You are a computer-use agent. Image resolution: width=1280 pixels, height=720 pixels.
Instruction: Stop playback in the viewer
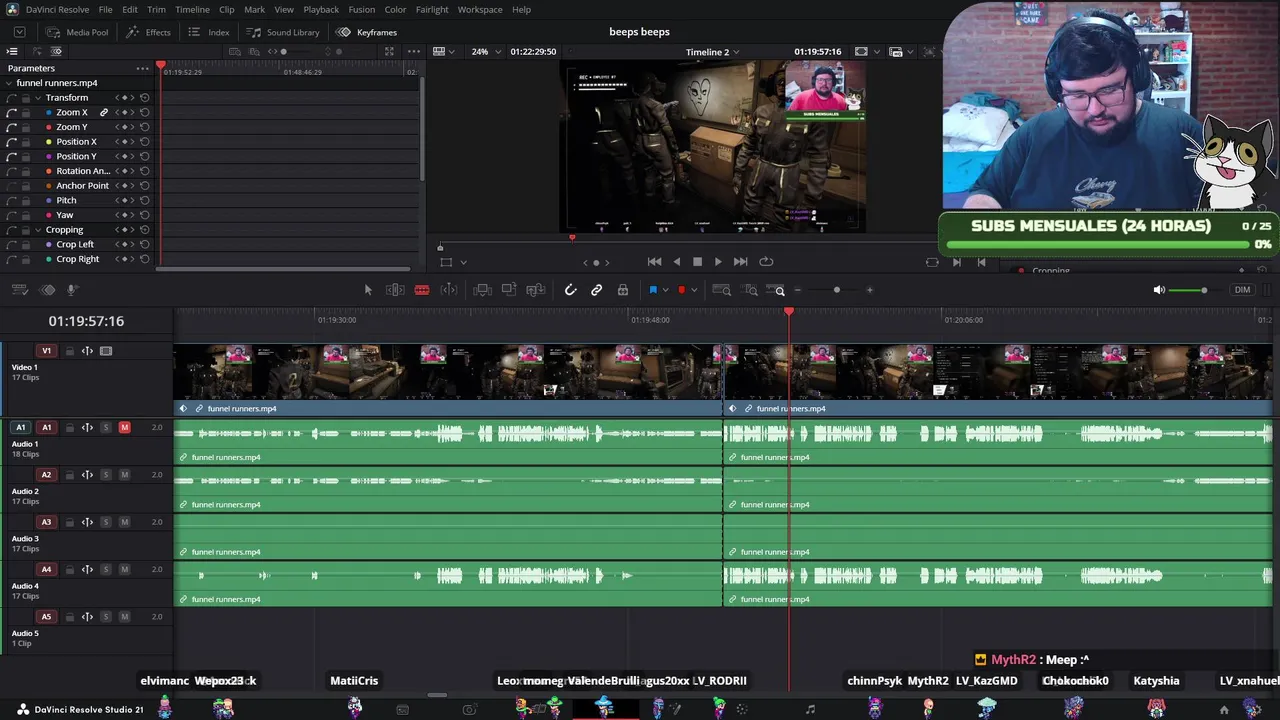click(x=697, y=262)
